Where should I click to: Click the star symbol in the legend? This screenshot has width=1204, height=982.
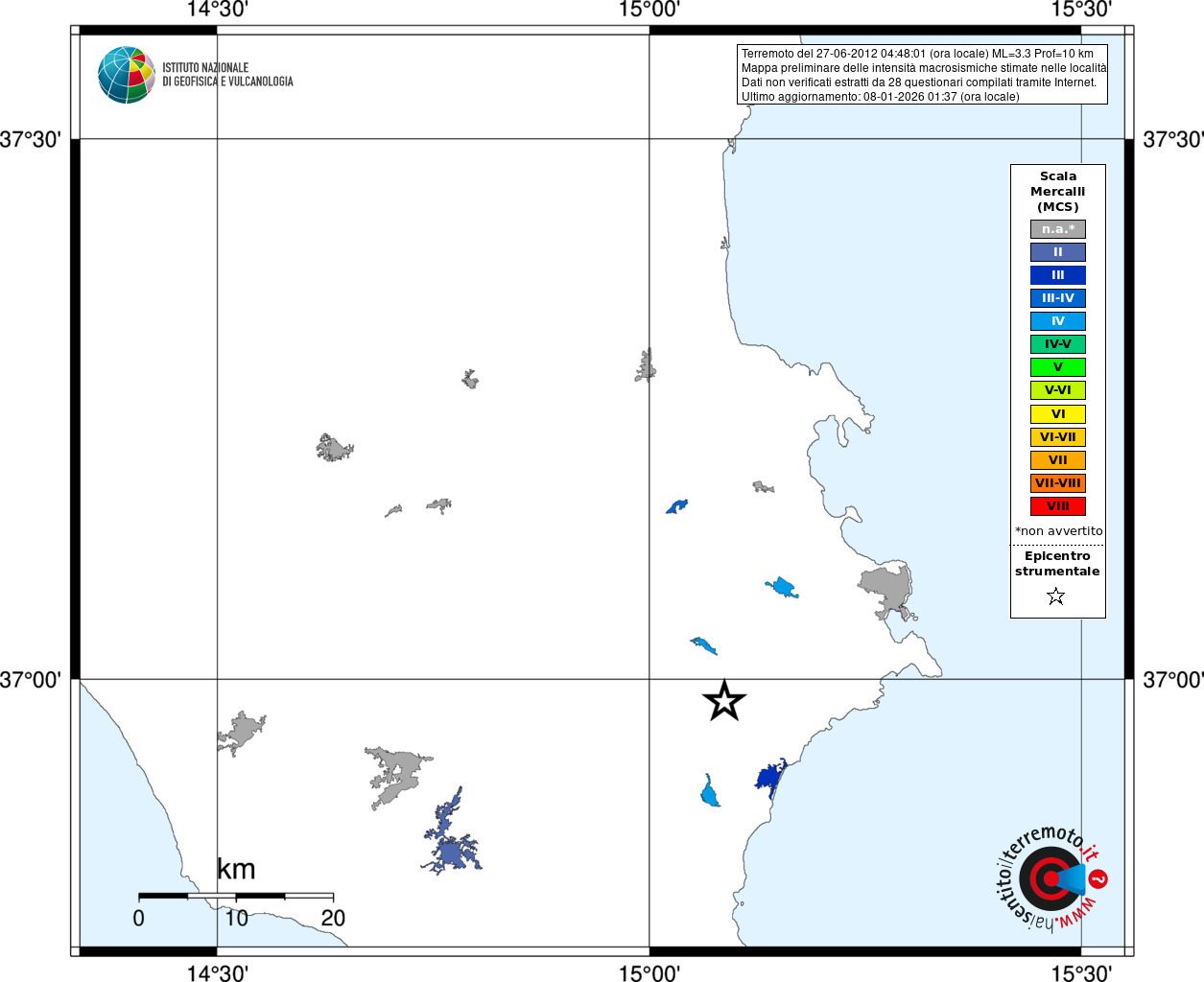(1056, 596)
